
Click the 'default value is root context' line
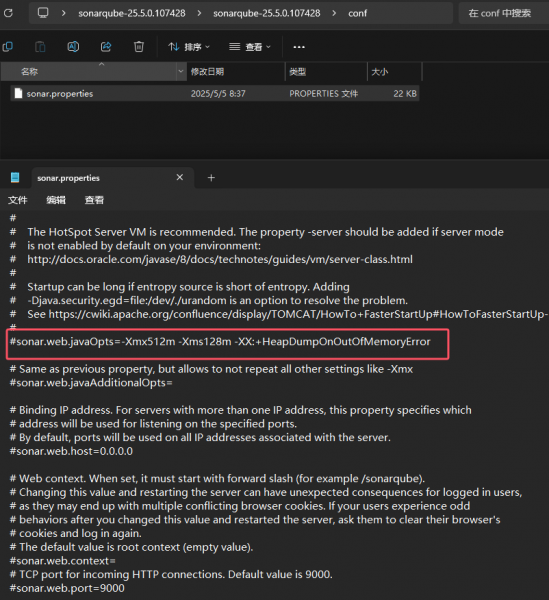tap(131, 547)
